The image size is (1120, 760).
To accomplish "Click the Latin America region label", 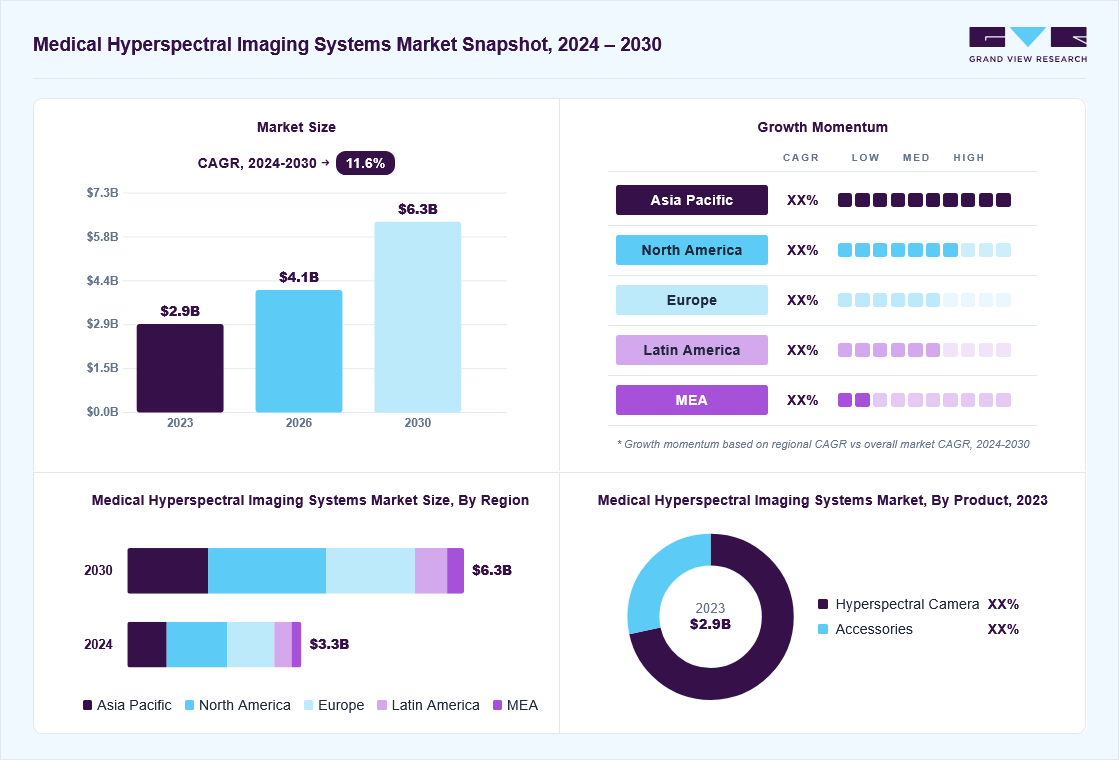I will tap(691, 350).
